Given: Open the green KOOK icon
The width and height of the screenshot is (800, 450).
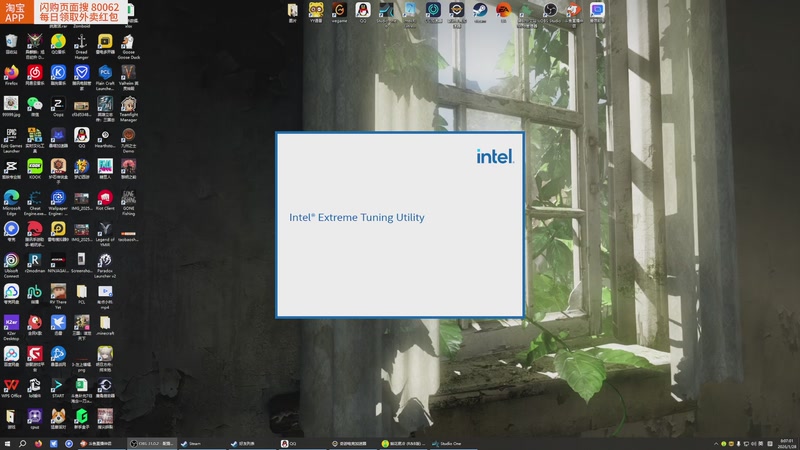Looking at the screenshot, I should [x=35, y=168].
